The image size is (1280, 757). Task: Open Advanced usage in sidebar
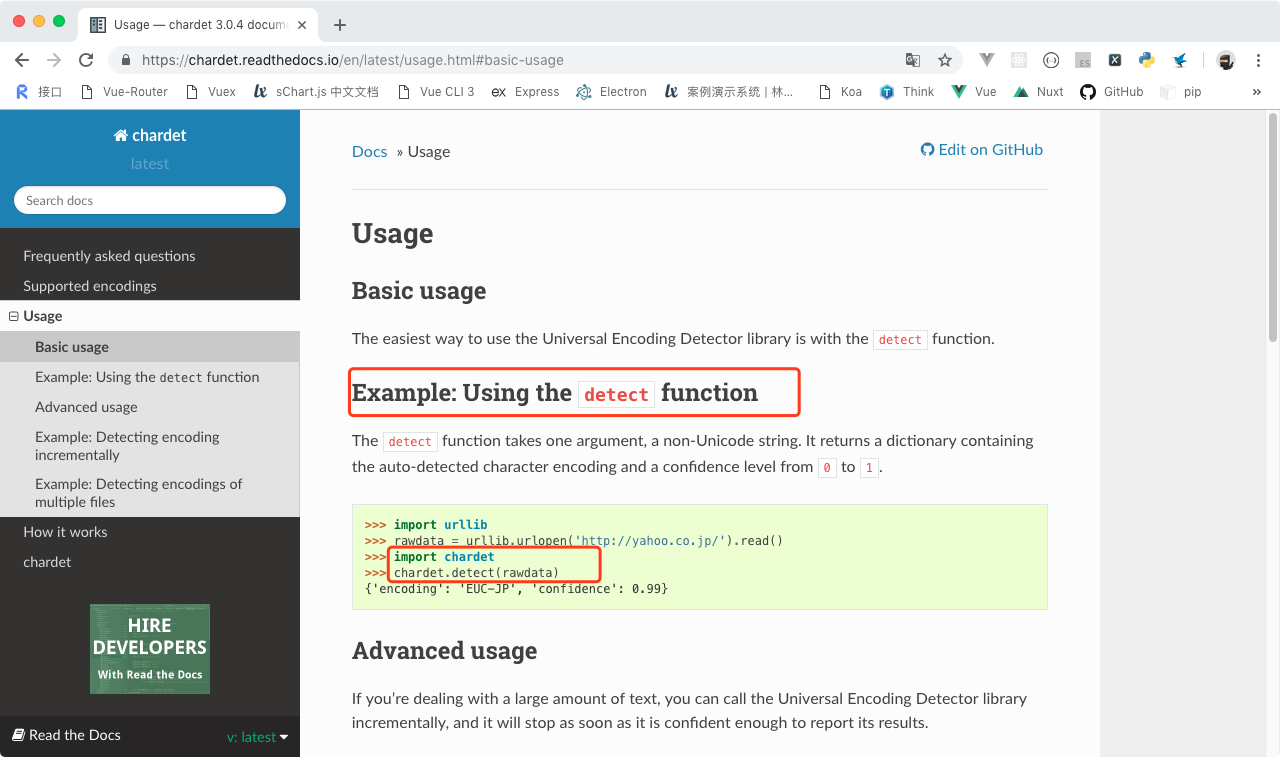pos(150,407)
